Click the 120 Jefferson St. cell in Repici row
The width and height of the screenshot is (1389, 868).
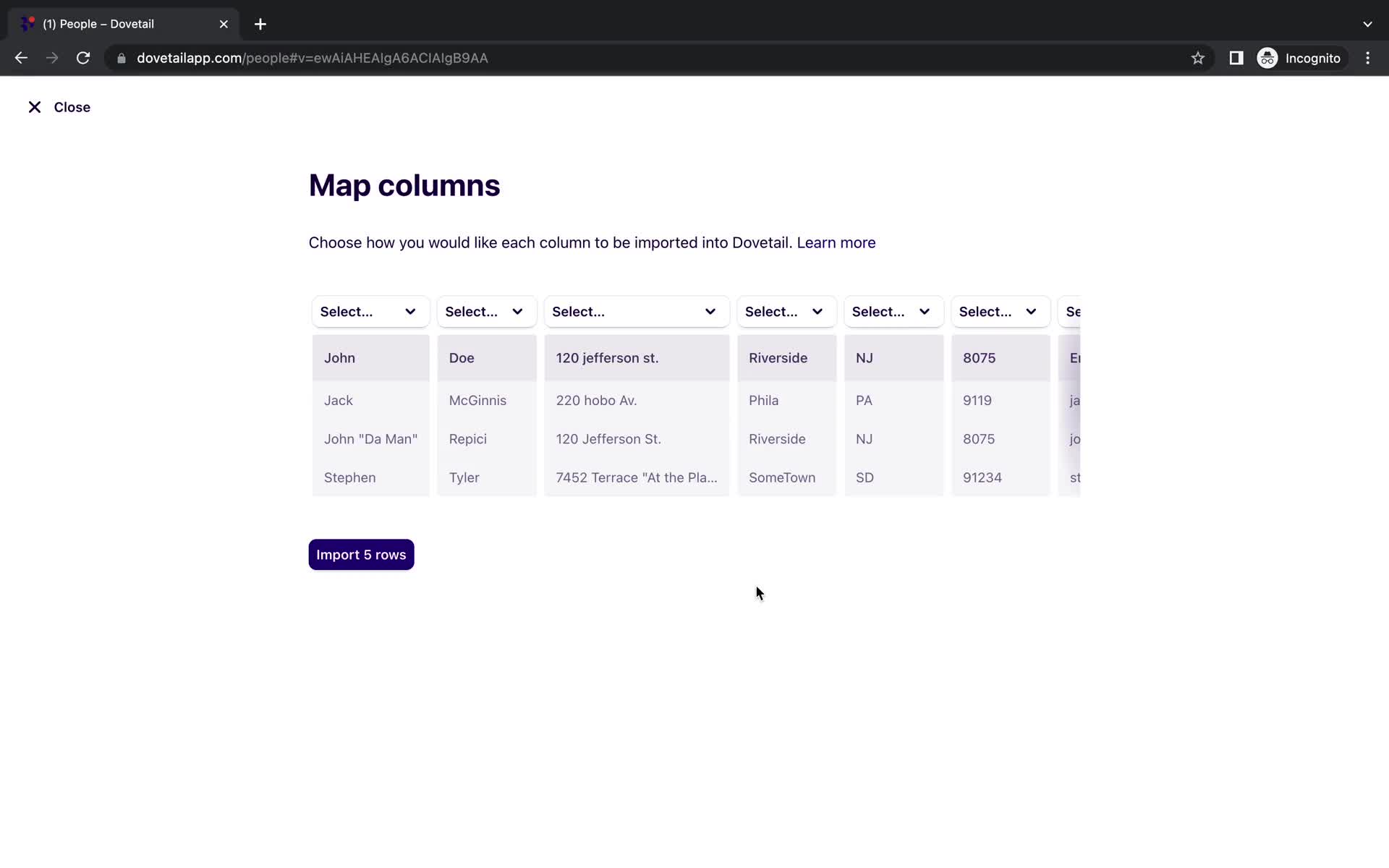(637, 439)
